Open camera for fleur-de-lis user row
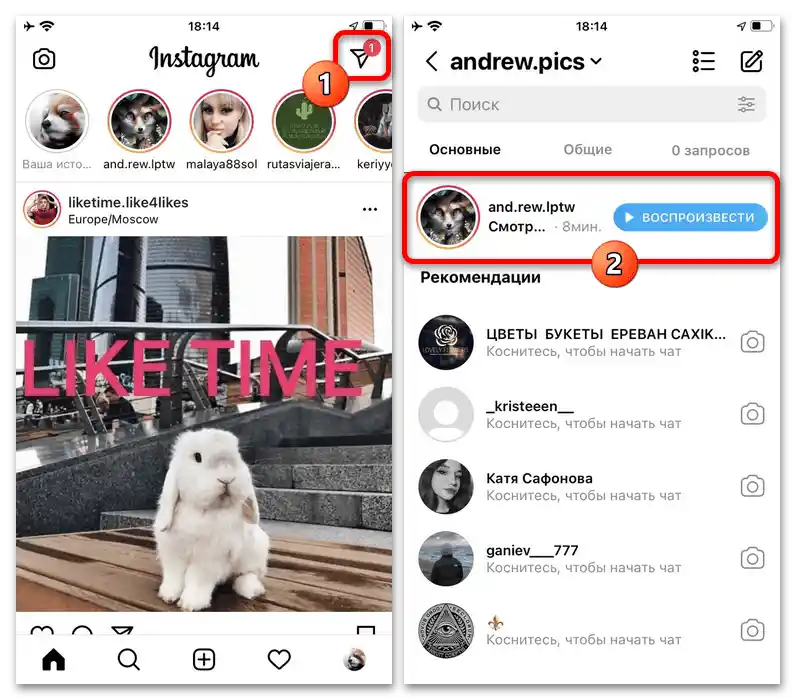Image resolution: width=796 pixels, height=700 pixels. pyautogui.click(x=752, y=630)
